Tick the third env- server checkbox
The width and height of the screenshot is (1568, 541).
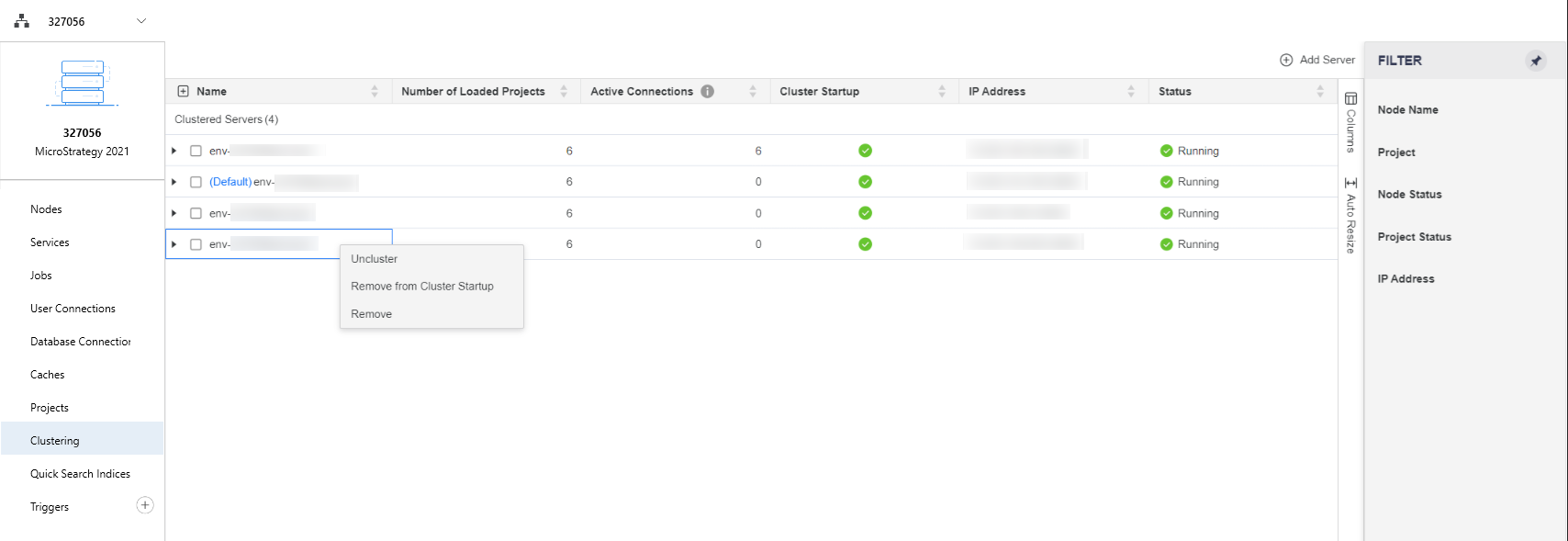click(x=196, y=213)
